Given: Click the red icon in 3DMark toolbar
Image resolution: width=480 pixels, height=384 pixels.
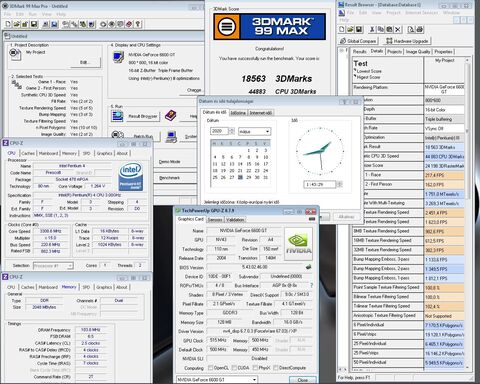Looking at the screenshot, I should pyautogui.click(x=129, y=24).
